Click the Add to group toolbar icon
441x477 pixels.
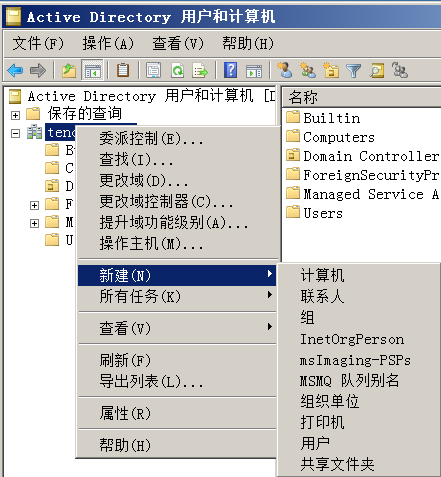[x=400, y=70]
